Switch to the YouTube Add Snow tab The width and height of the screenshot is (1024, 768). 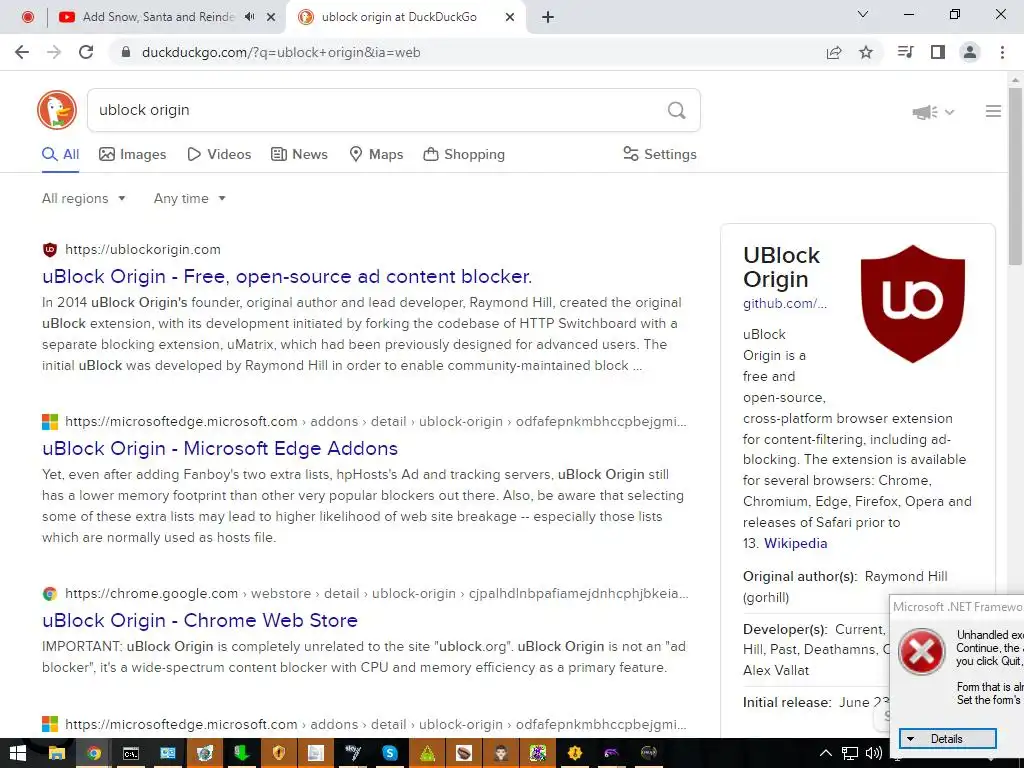click(157, 17)
